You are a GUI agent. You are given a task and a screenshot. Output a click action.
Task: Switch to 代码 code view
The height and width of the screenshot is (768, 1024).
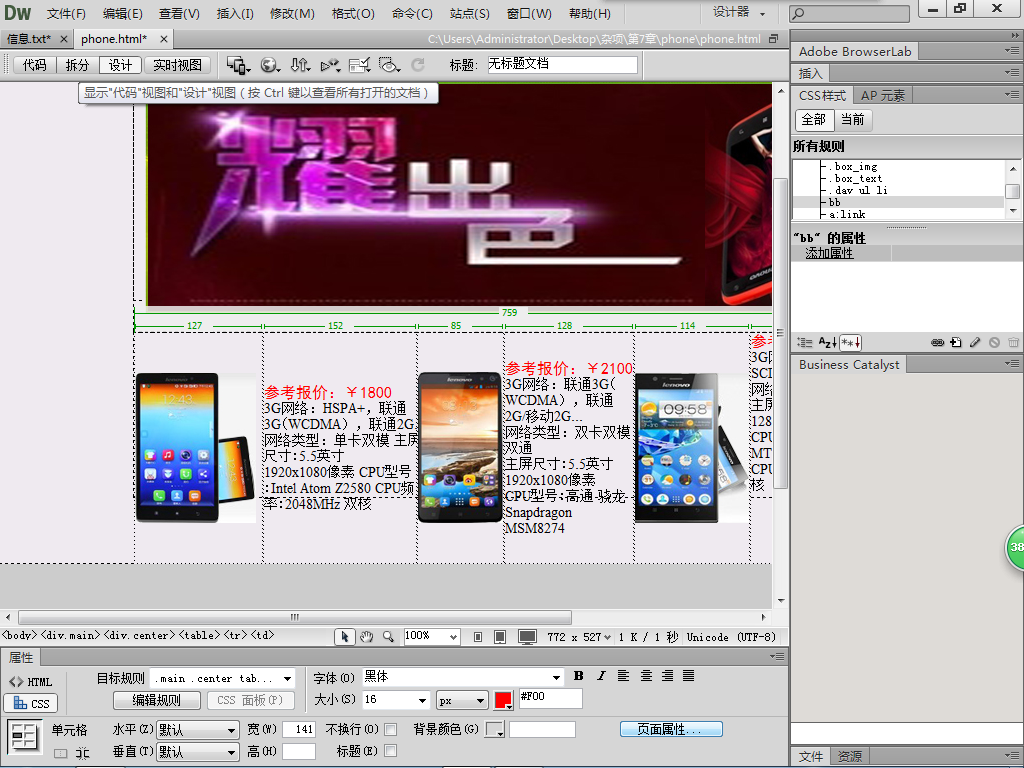pos(35,65)
